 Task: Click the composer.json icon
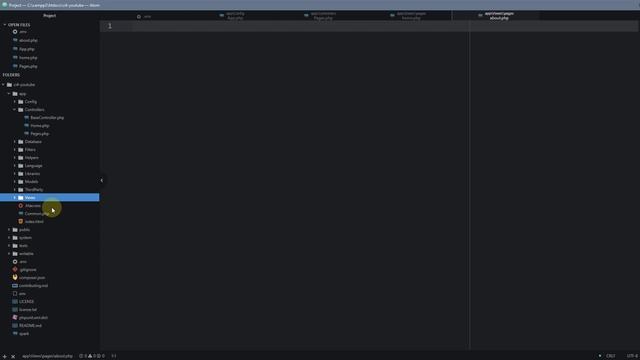15,278
